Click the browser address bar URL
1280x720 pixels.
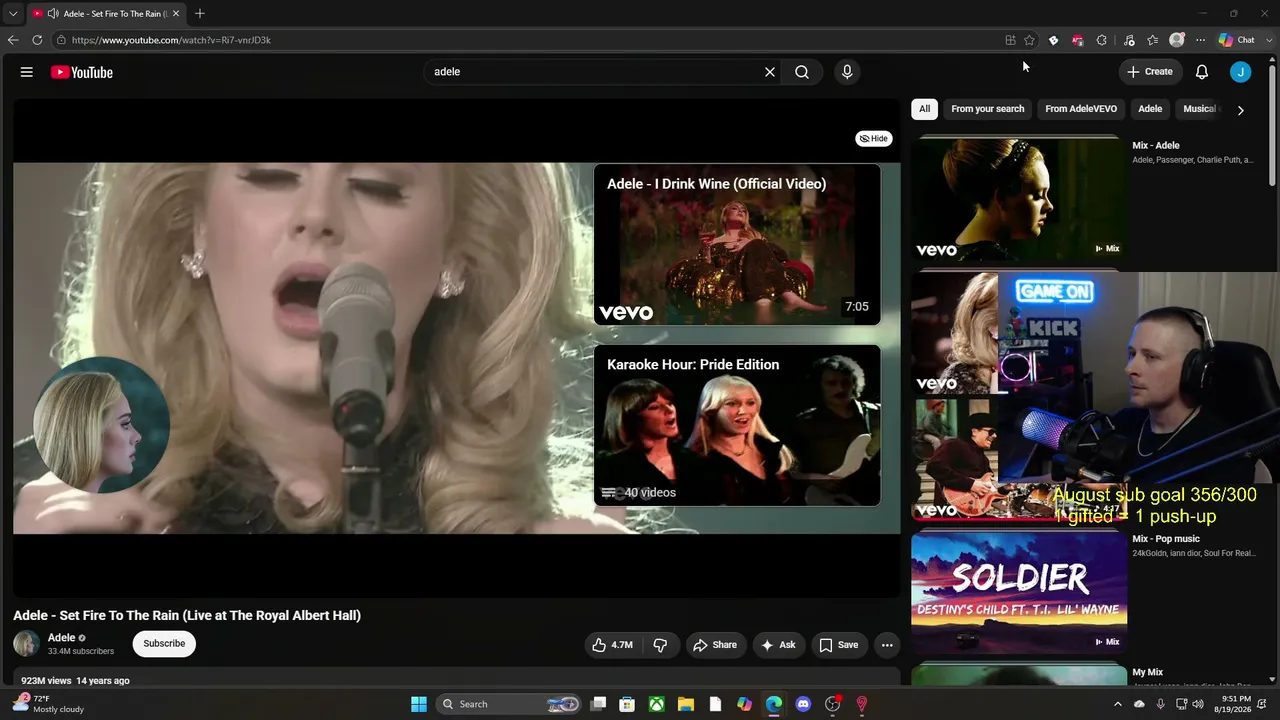click(171, 40)
